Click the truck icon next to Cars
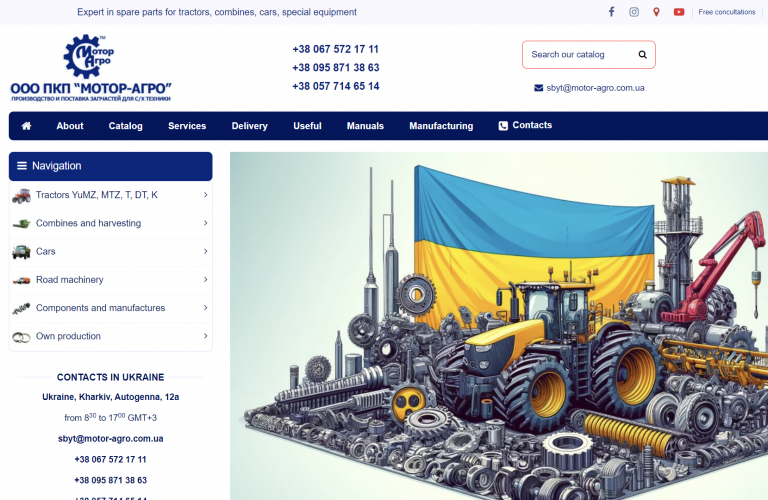Image resolution: width=768 pixels, height=500 pixels. pos(22,252)
